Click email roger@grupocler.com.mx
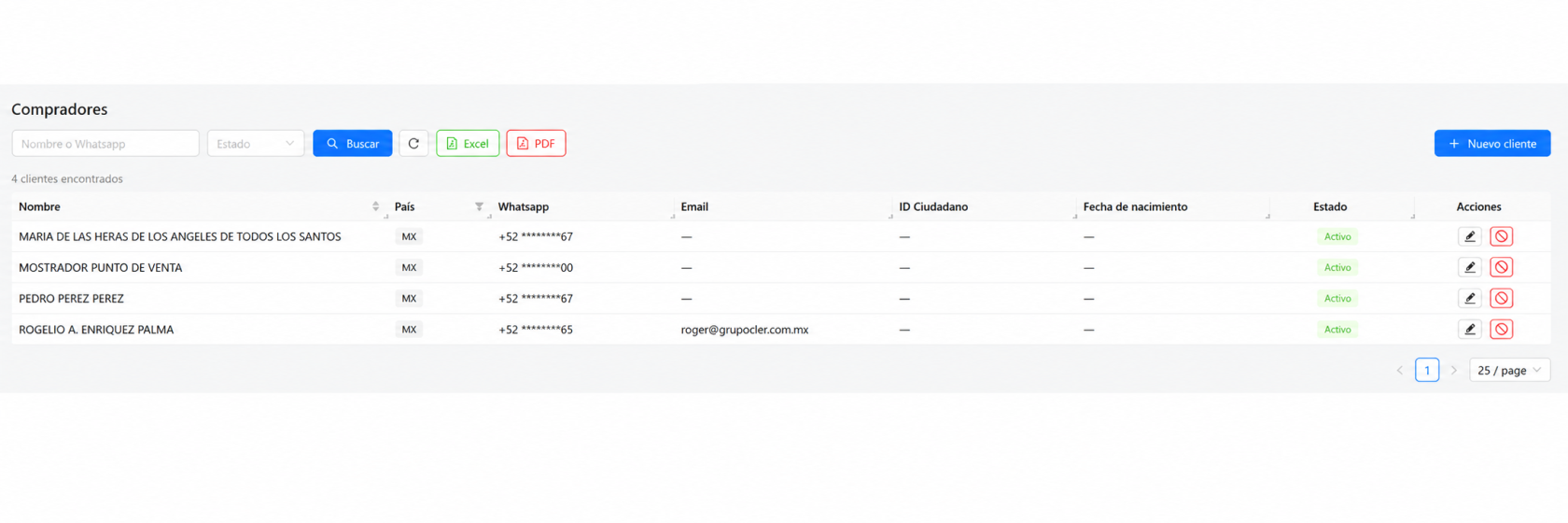 click(745, 329)
